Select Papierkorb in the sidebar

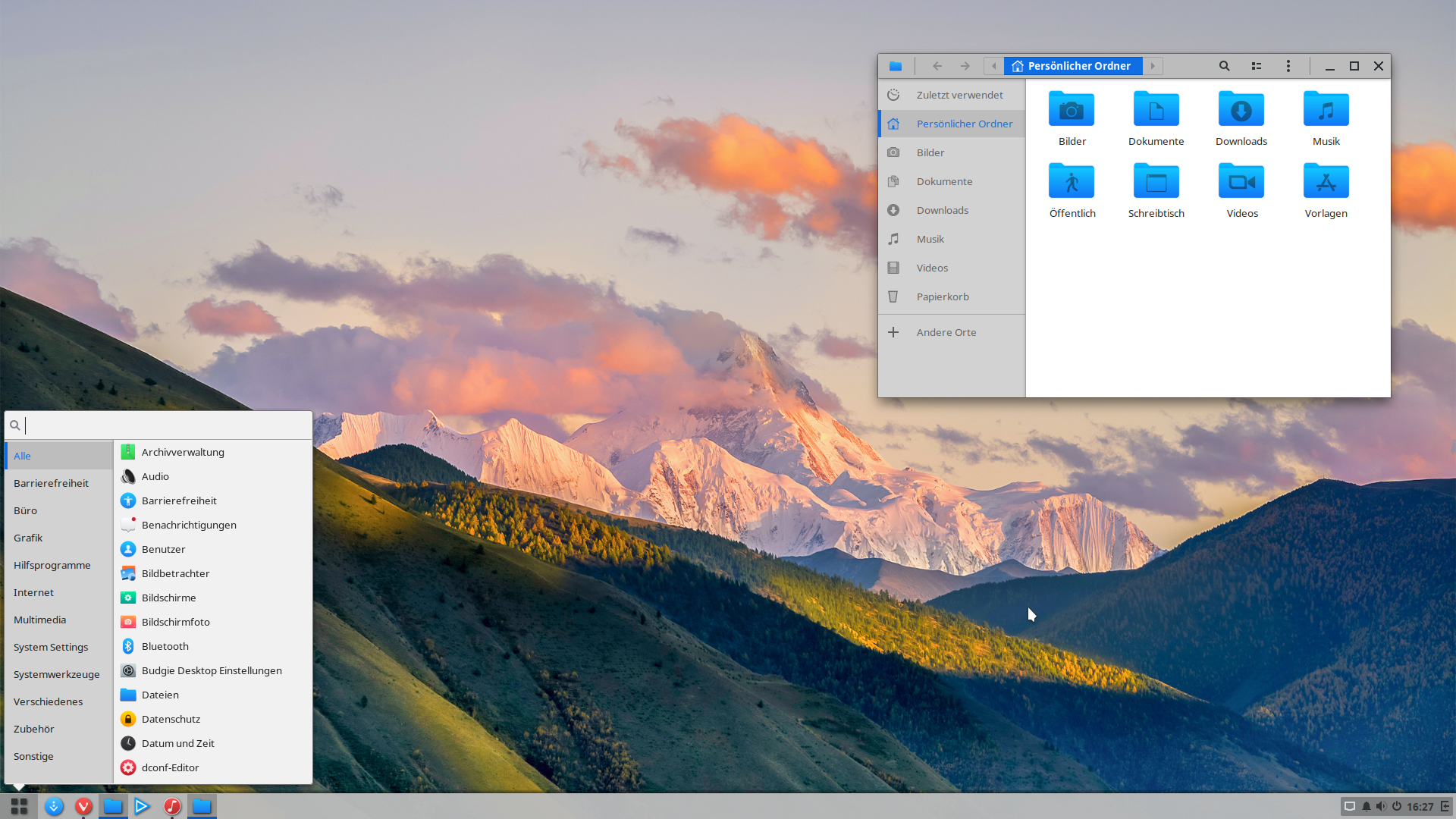[943, 297]
